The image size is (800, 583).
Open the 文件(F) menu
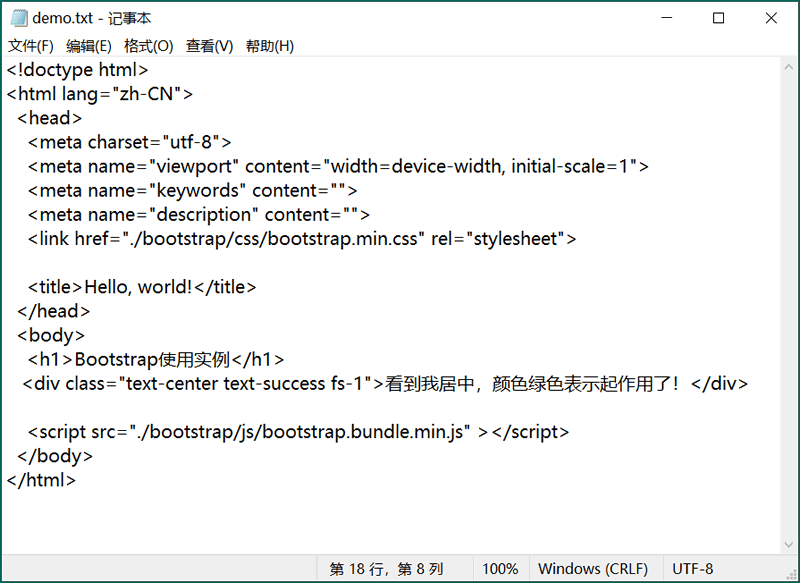(x=31, y=46)
